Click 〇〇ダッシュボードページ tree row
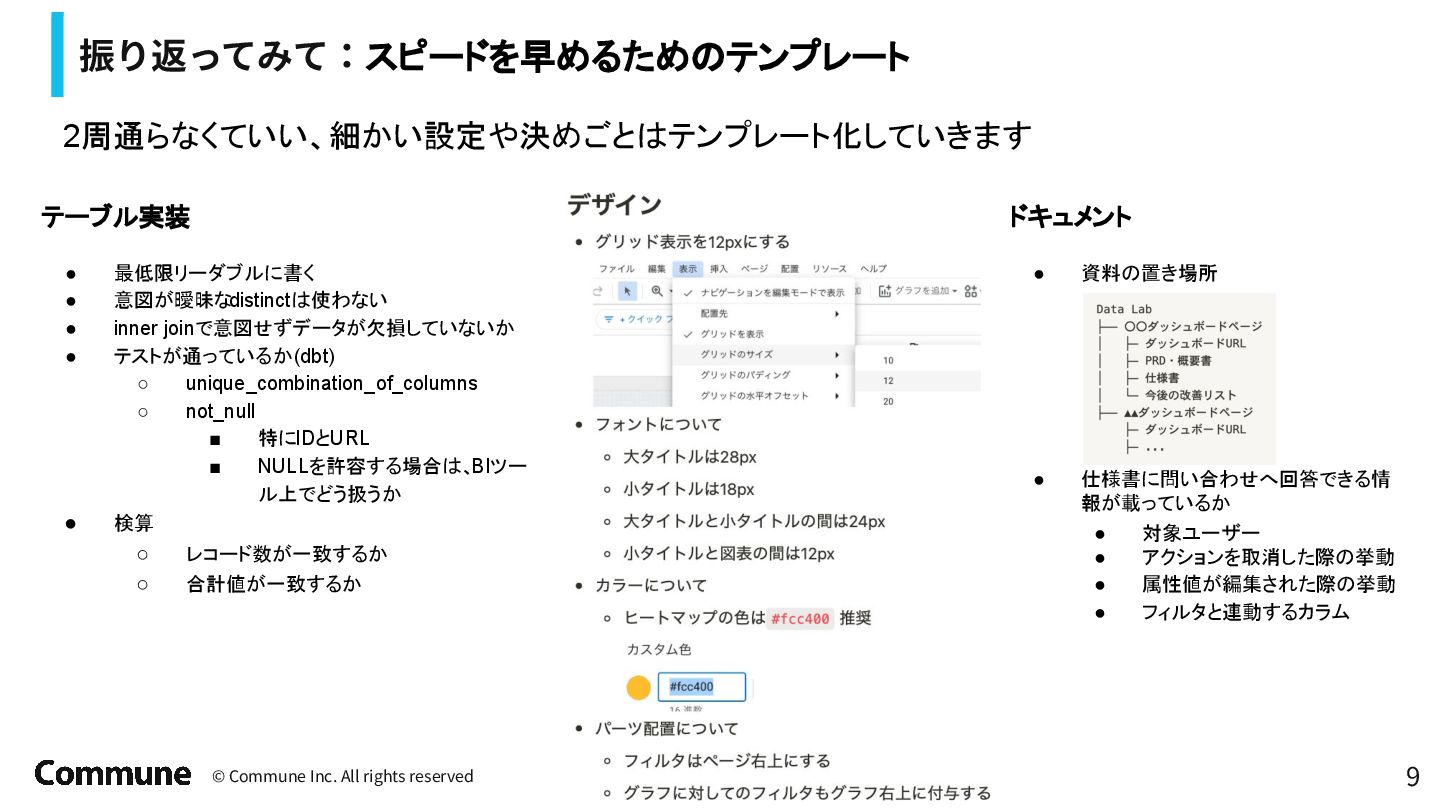 tap(1192, 326)
